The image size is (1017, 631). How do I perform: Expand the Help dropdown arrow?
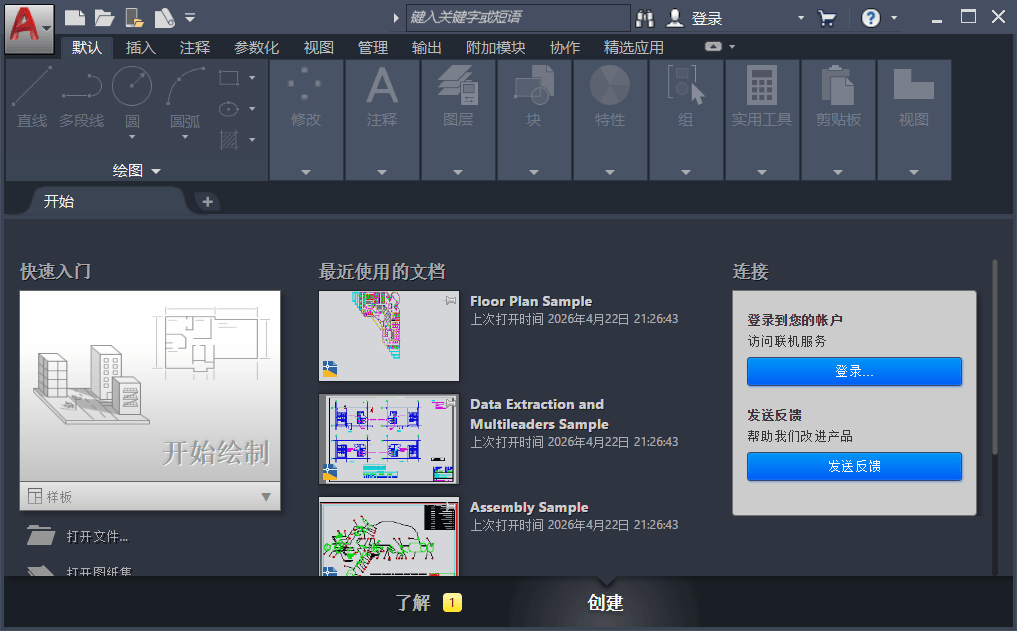click(894, 18)
